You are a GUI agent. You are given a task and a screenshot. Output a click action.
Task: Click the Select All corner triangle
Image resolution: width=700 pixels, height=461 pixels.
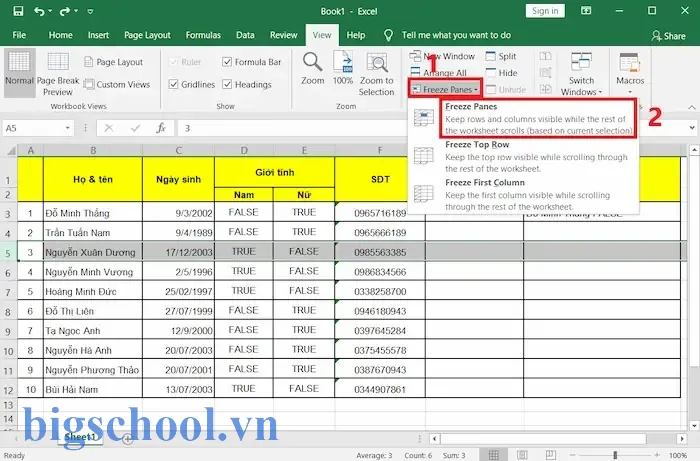11,151
